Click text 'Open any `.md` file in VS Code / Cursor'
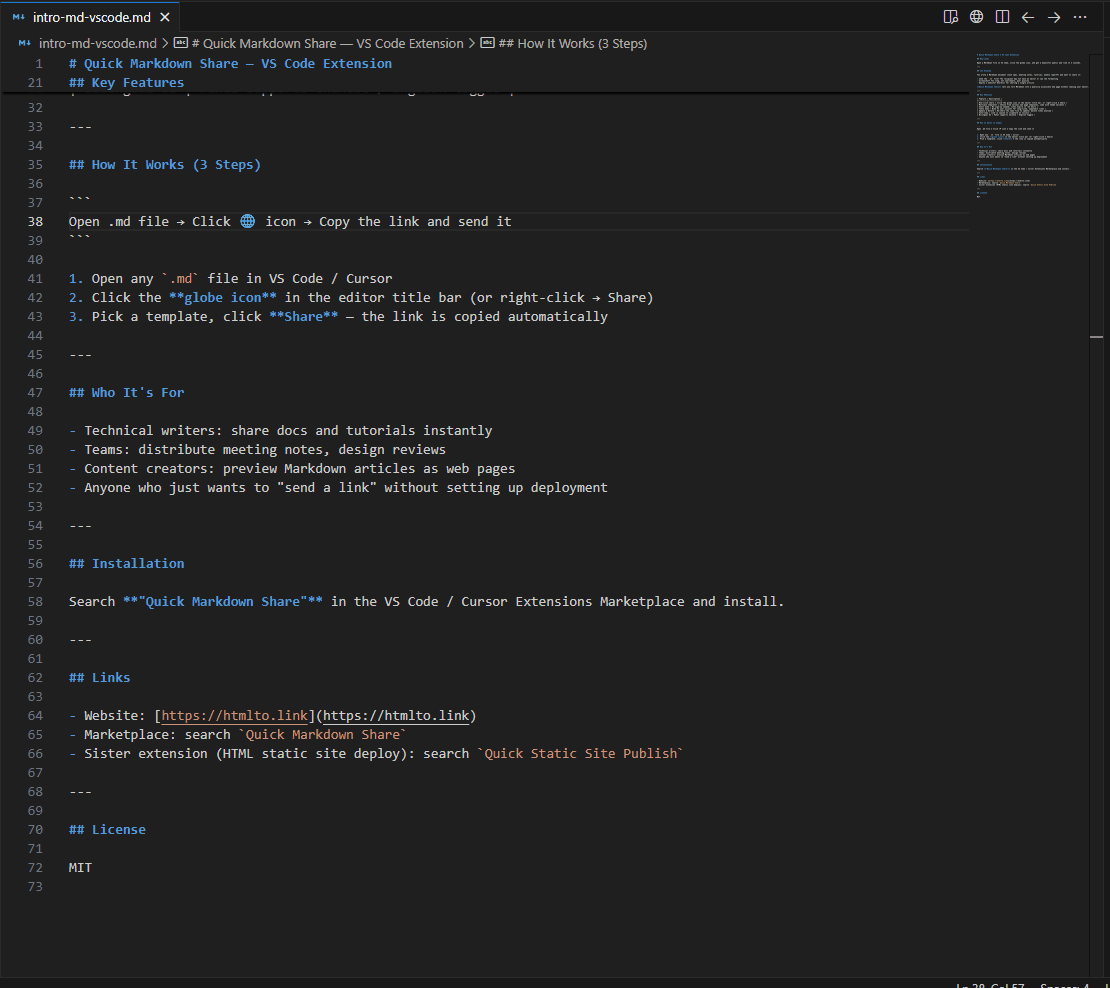Viewport: 1110px width, 988px height. point(241,279)
